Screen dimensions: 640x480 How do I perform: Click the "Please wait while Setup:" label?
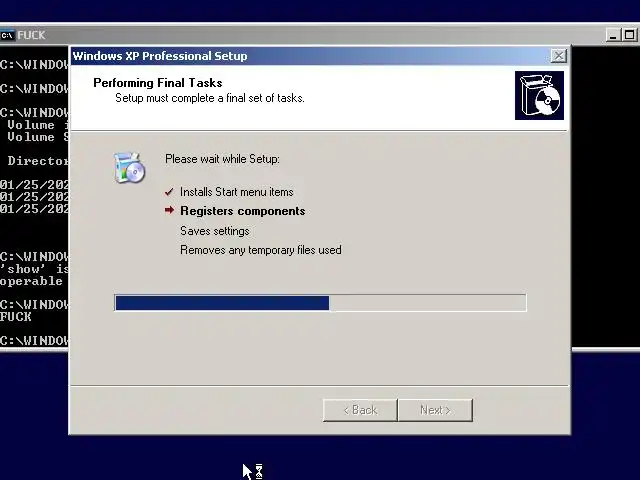(x=222, y=159)
